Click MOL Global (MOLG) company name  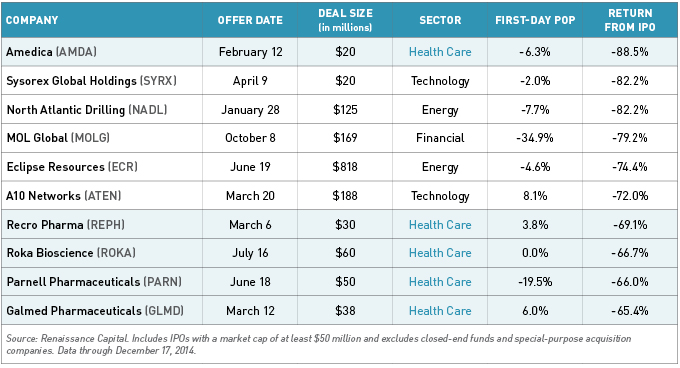pyautogui.click(x=58, y=138)
